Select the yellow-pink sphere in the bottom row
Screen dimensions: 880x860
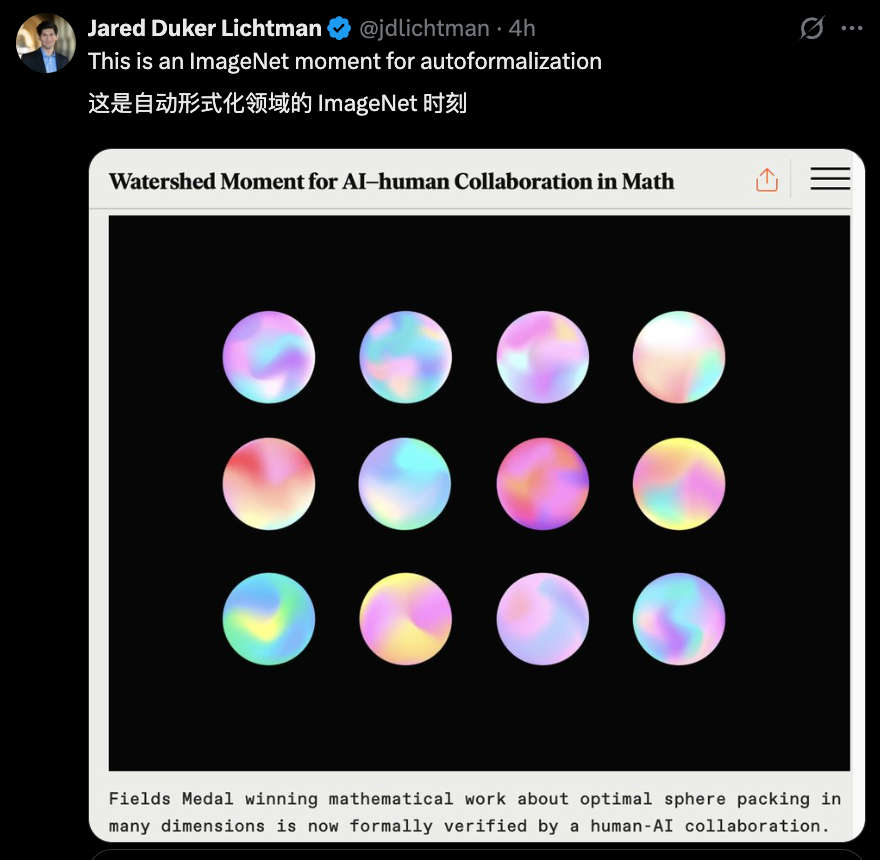click(x=406, y=619)
